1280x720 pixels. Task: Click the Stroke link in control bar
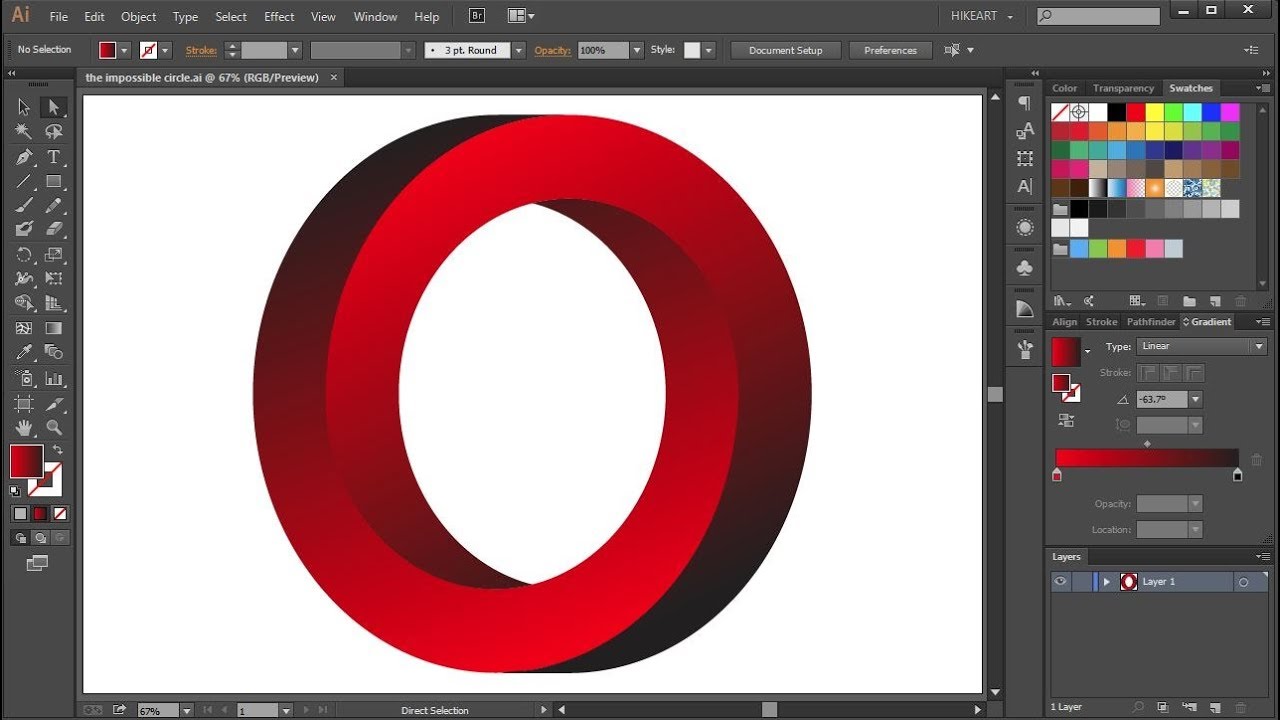coord(201,50)
